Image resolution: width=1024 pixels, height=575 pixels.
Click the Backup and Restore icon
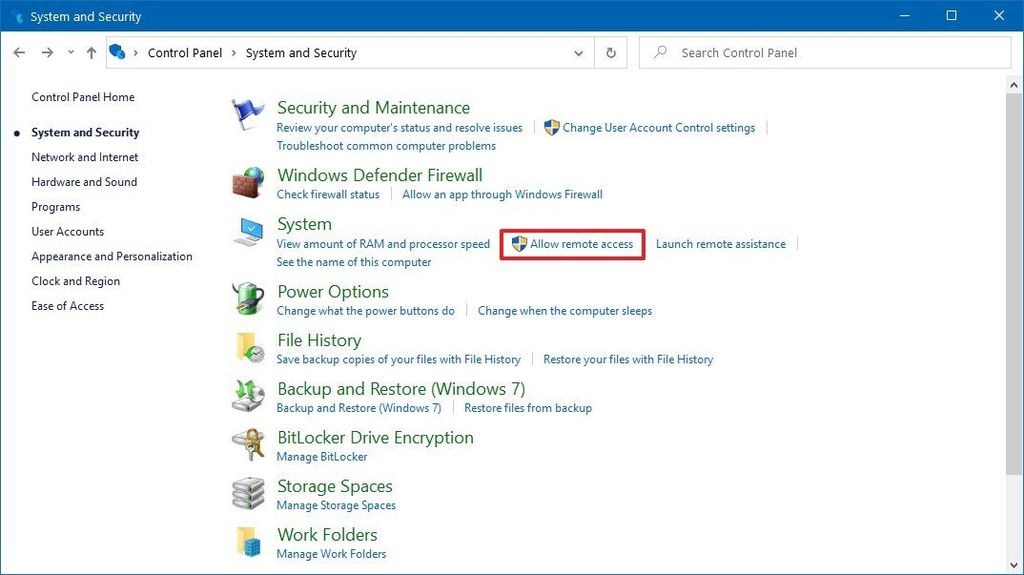pyautogui.click(x=248, y=397)
